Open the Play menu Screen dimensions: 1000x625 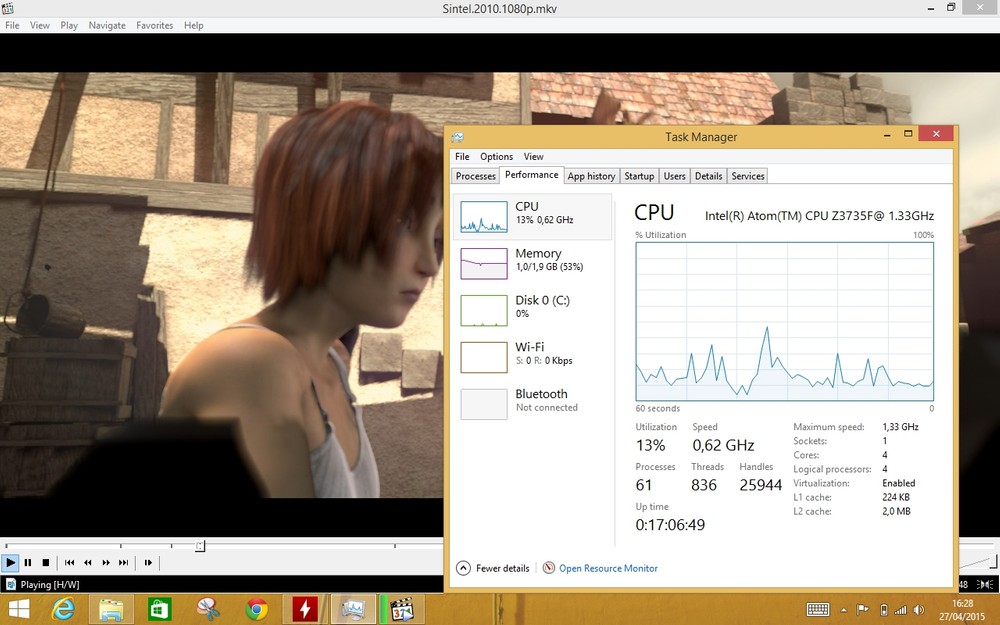[x=69, y=26]
